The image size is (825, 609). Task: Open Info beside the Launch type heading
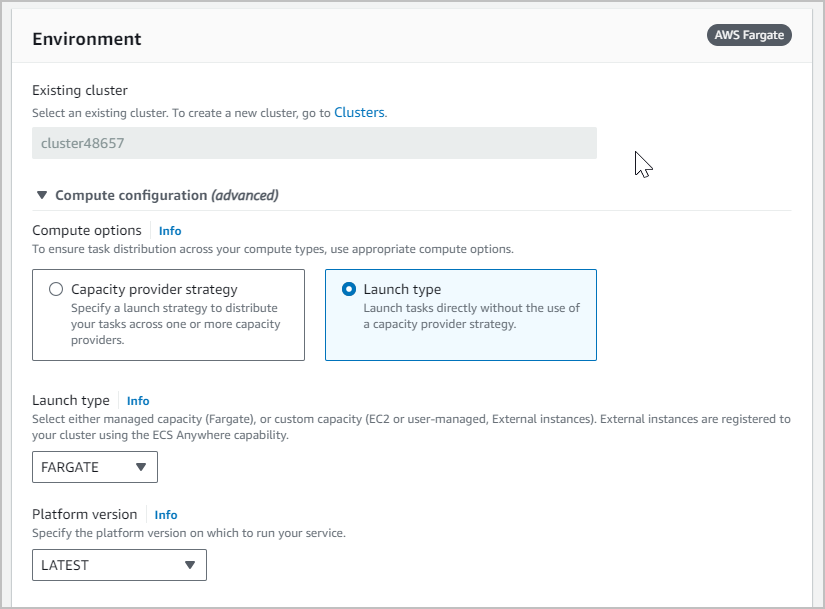pyautogui.click(x=138, y=401)
